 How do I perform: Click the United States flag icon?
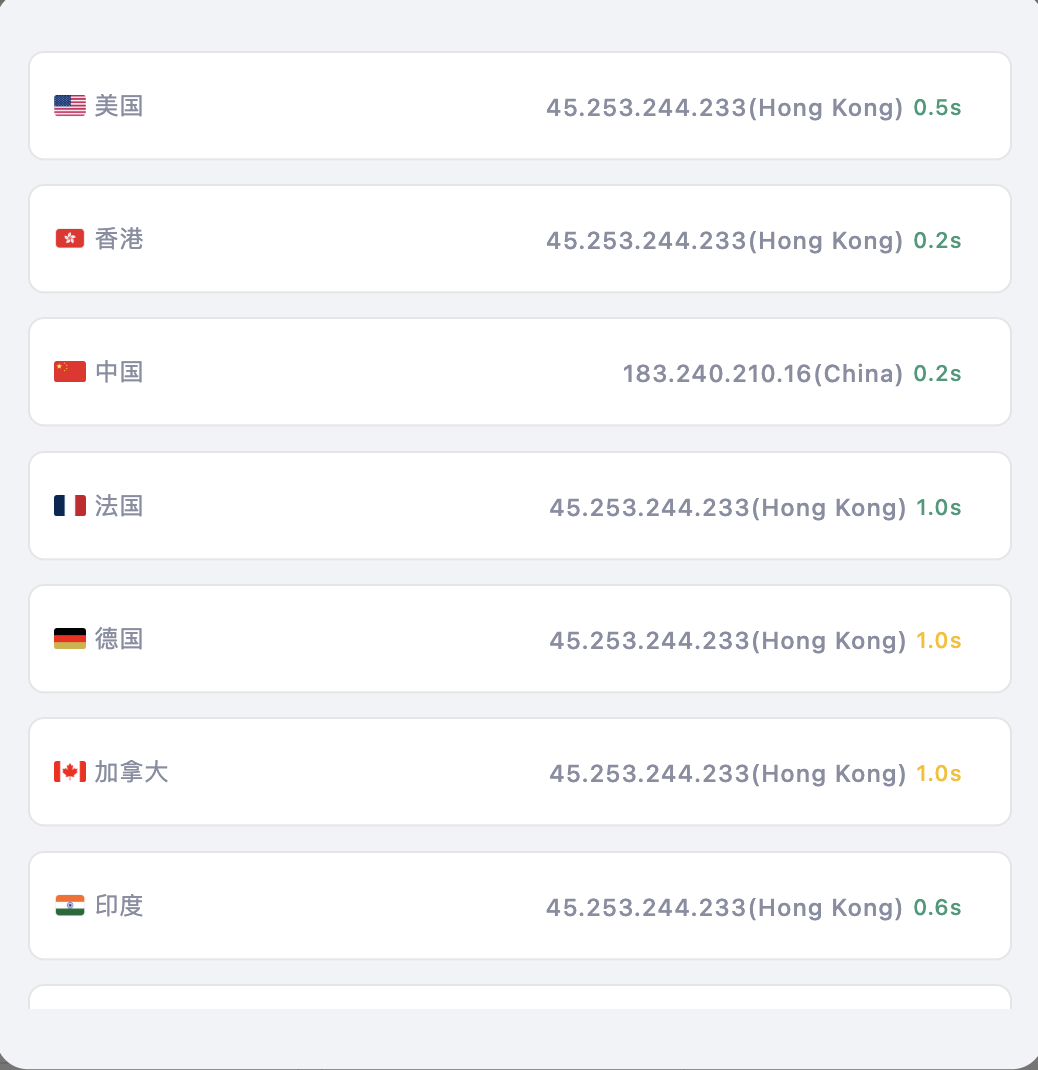[70, 106]
